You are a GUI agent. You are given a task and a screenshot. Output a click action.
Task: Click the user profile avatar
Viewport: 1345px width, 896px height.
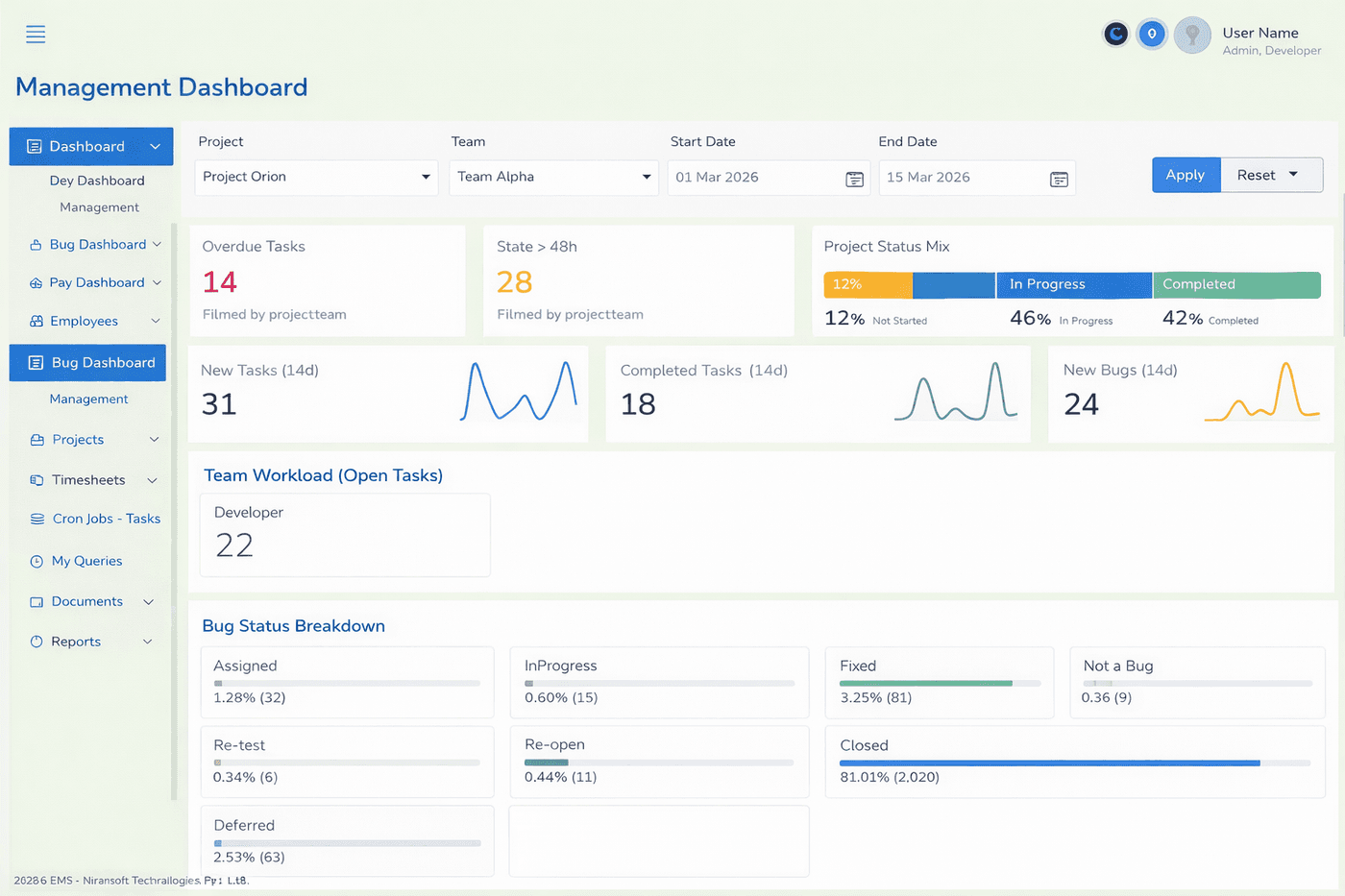coord(1192,36)
